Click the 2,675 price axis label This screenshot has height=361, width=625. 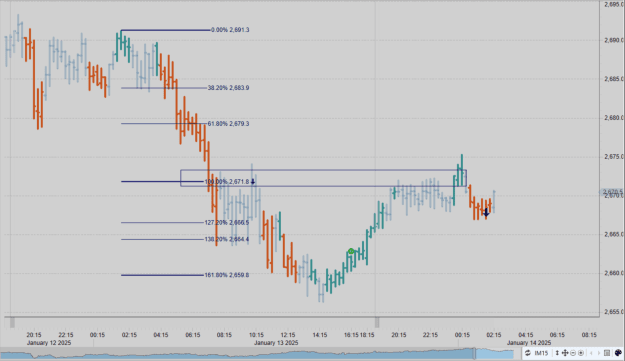pos(614,157)
